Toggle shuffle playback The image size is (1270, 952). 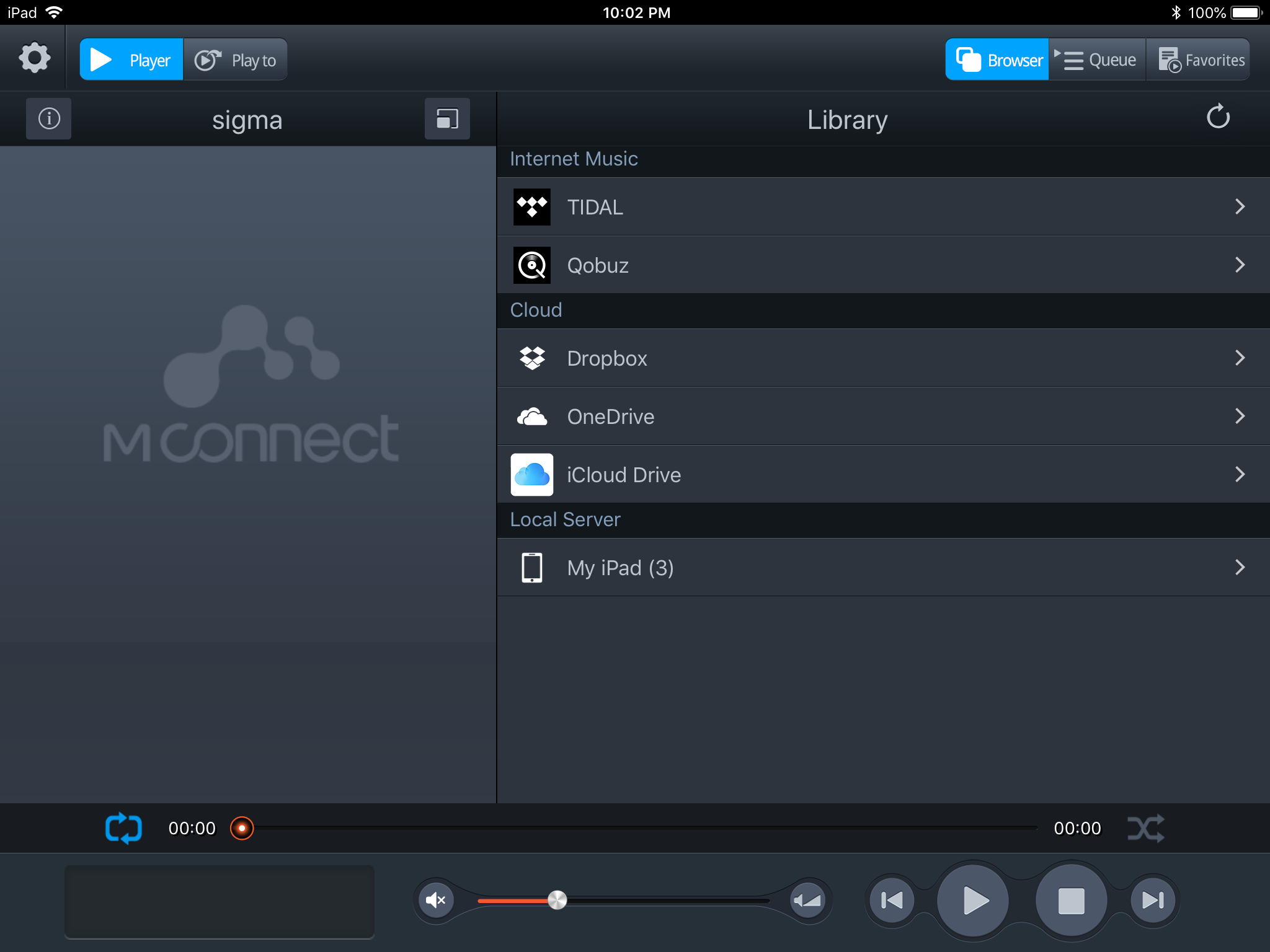(x=1145, y=828)
